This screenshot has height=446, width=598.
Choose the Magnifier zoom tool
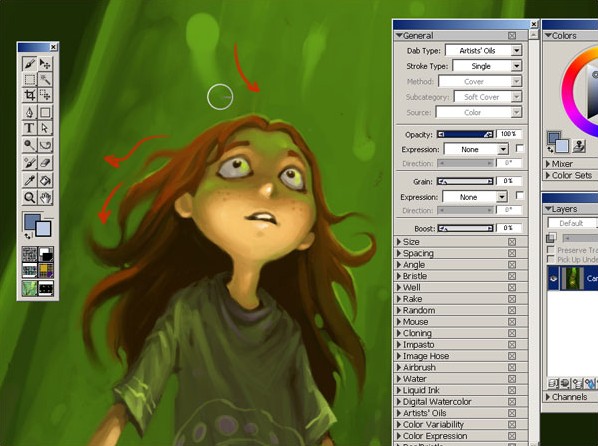point(30,197)
